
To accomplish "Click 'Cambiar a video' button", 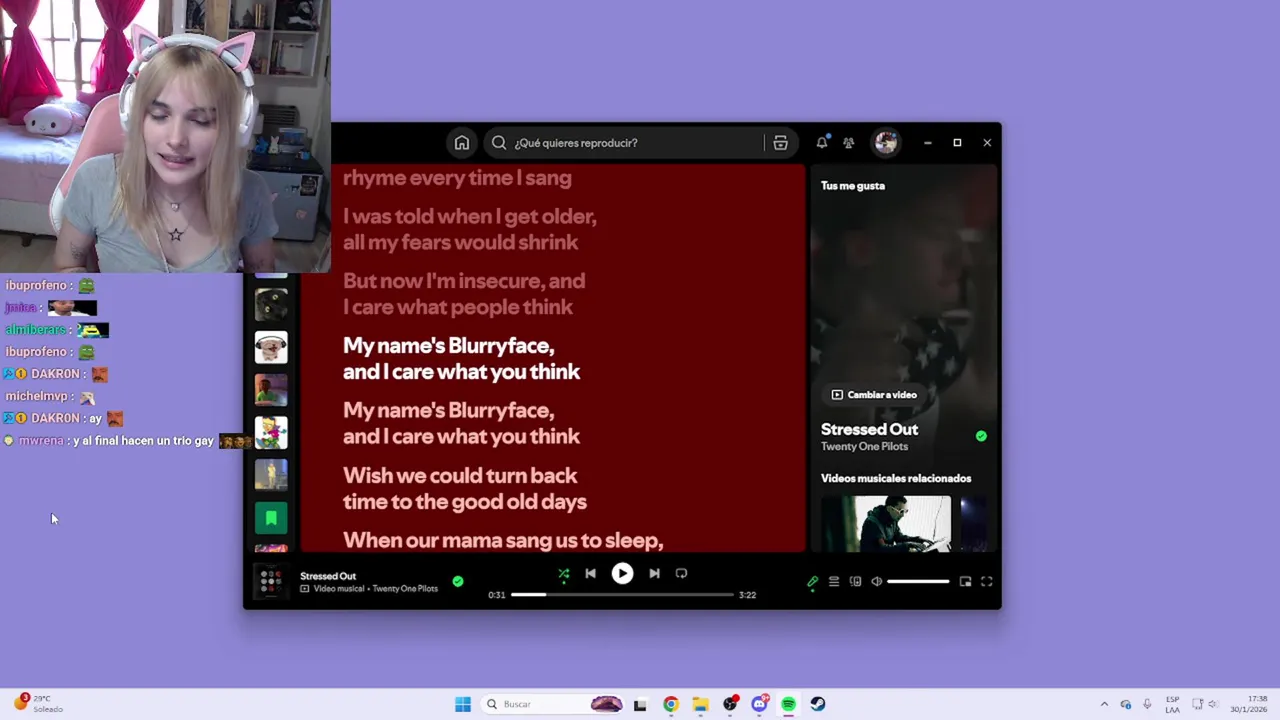I will coord(874,395).
